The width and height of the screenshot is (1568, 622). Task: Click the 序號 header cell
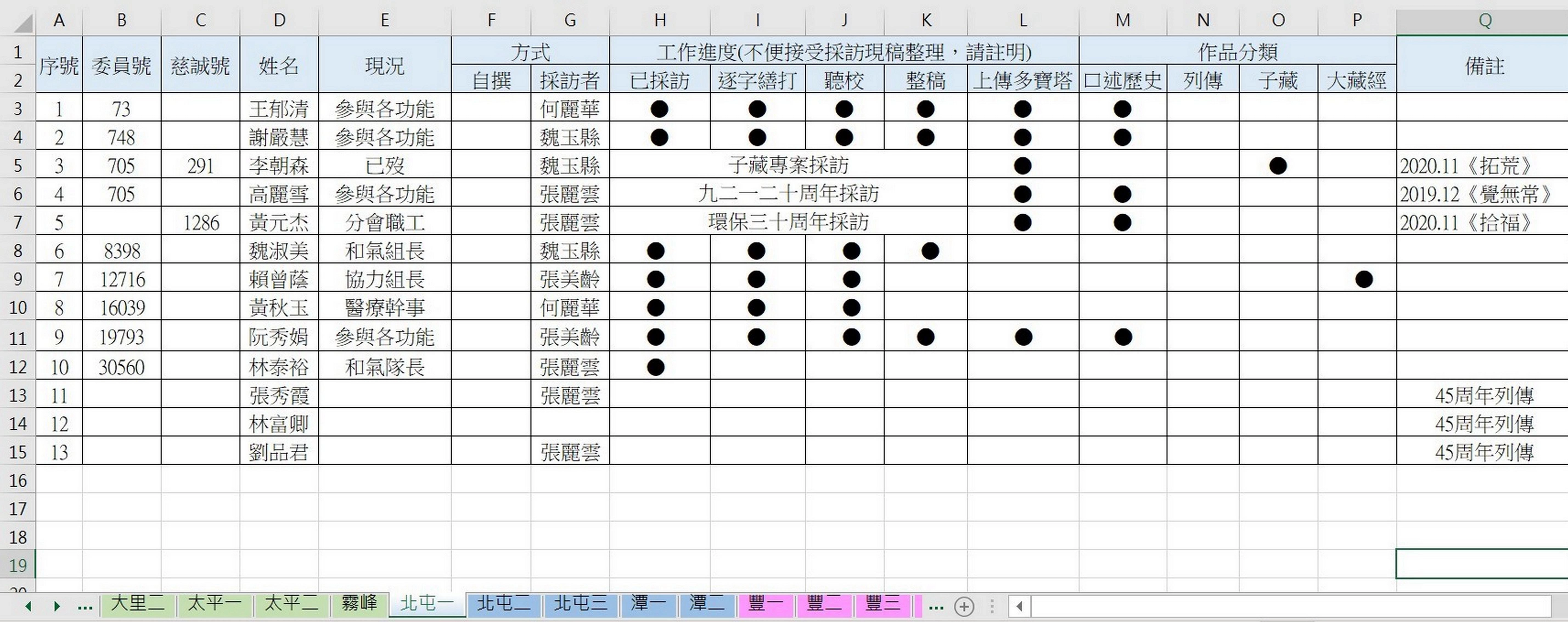point(59,65)
